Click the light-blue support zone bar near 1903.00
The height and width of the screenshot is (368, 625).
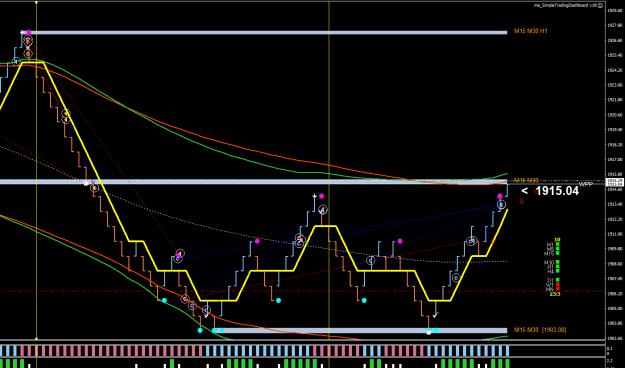360,331
